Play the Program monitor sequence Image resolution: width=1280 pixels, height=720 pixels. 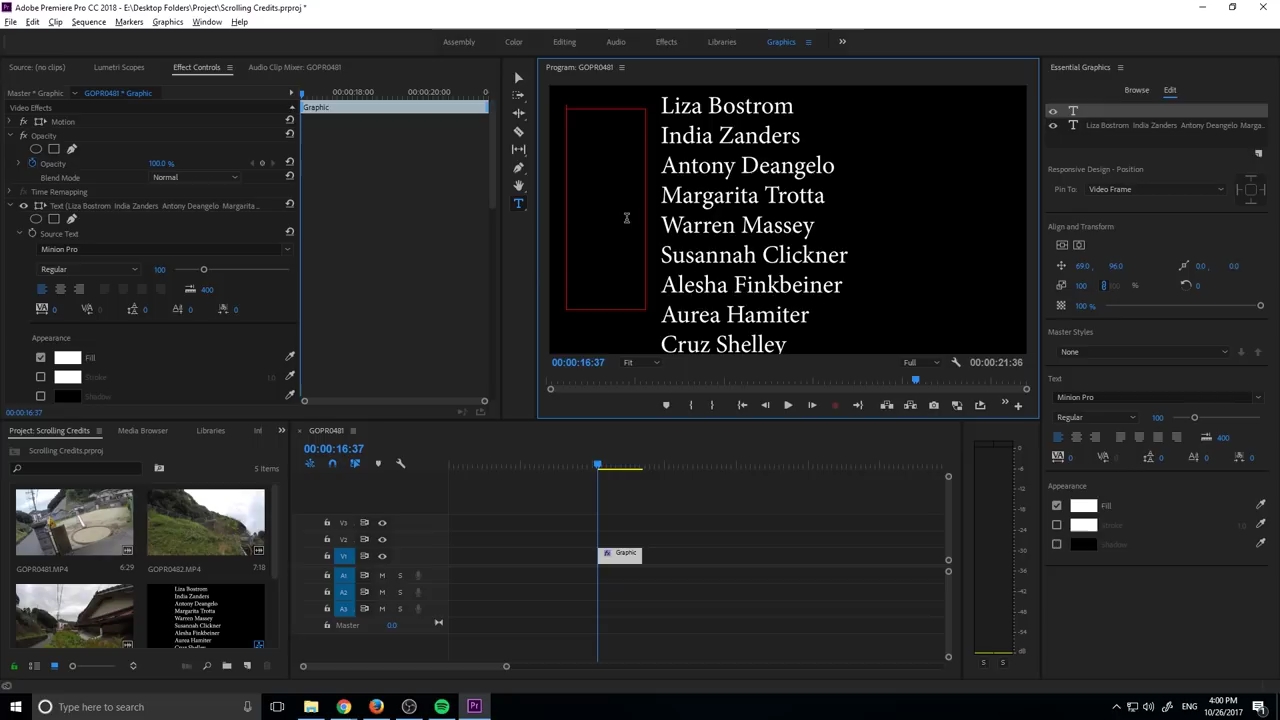coord(787,405)
